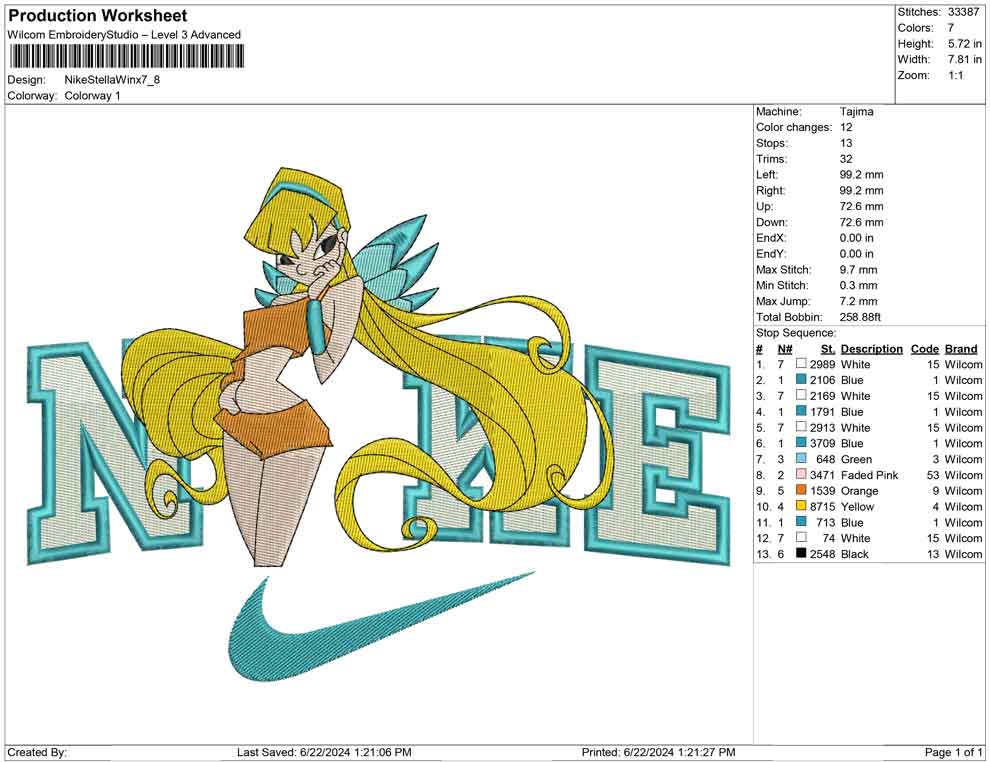The width and height of the screenshot is (990, 762).
Task: Click the Machine value Tajima
Action: [857, 112]
